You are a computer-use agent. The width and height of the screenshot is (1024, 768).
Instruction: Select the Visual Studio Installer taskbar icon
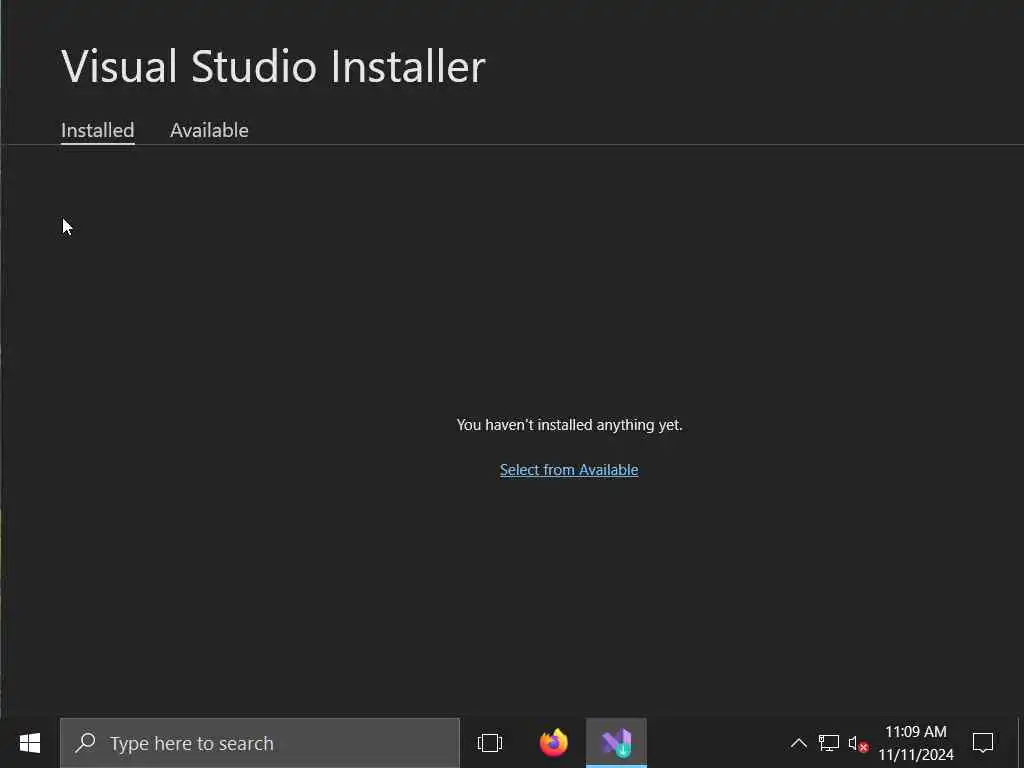[616, 743]
